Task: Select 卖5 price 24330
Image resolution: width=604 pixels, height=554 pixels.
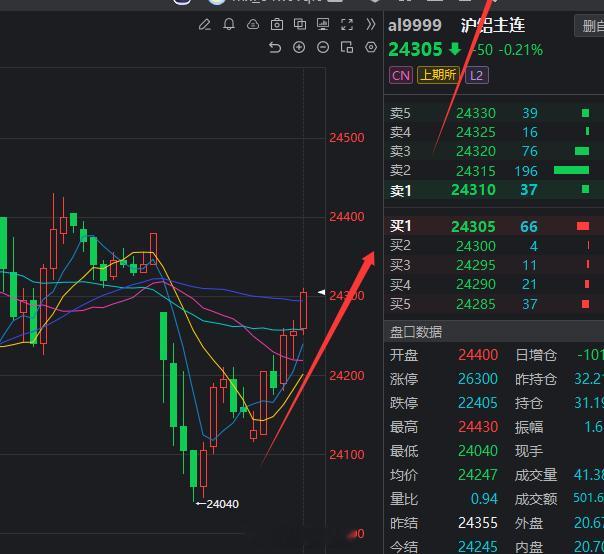Action: click(x=476, y=113)
